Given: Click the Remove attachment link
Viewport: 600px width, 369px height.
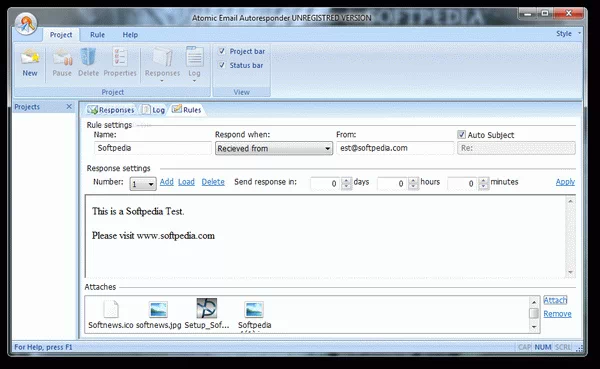Looking at the screenshot, I should 557,314.
